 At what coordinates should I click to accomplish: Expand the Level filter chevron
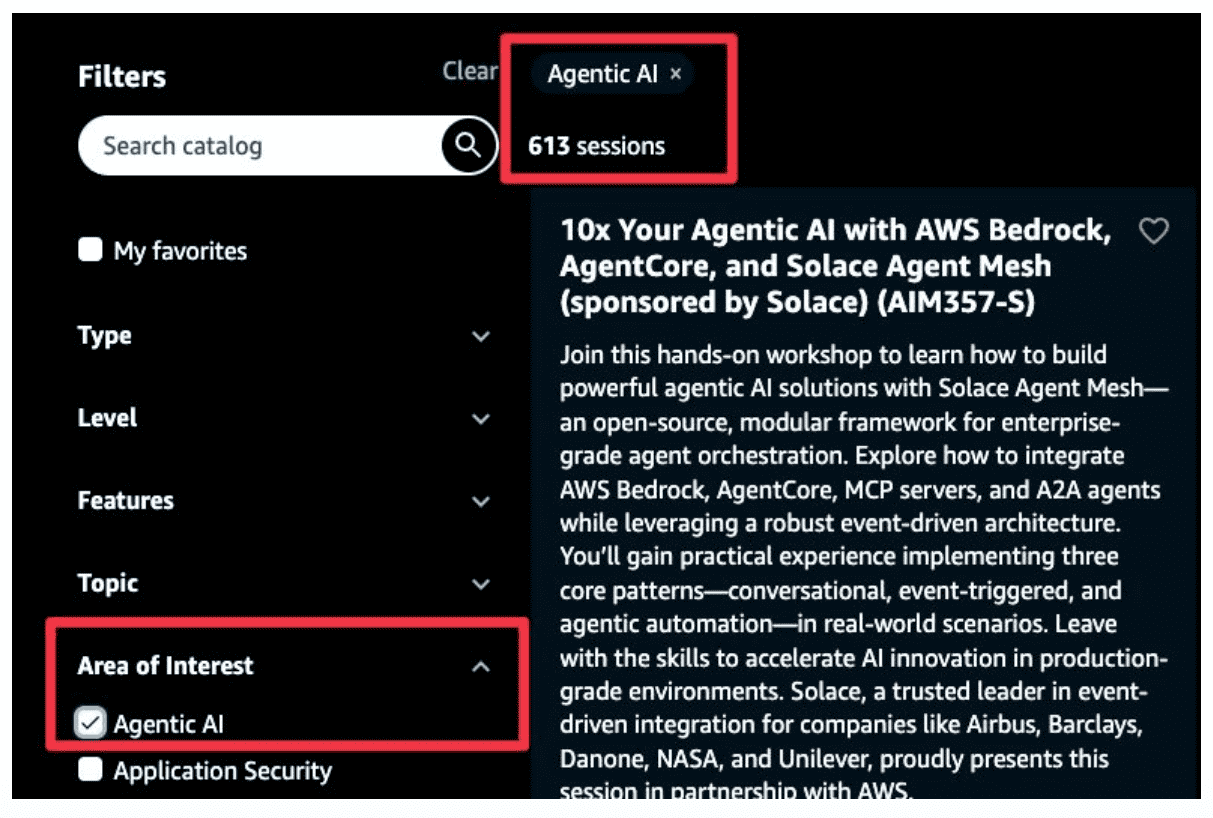point(481,418)
